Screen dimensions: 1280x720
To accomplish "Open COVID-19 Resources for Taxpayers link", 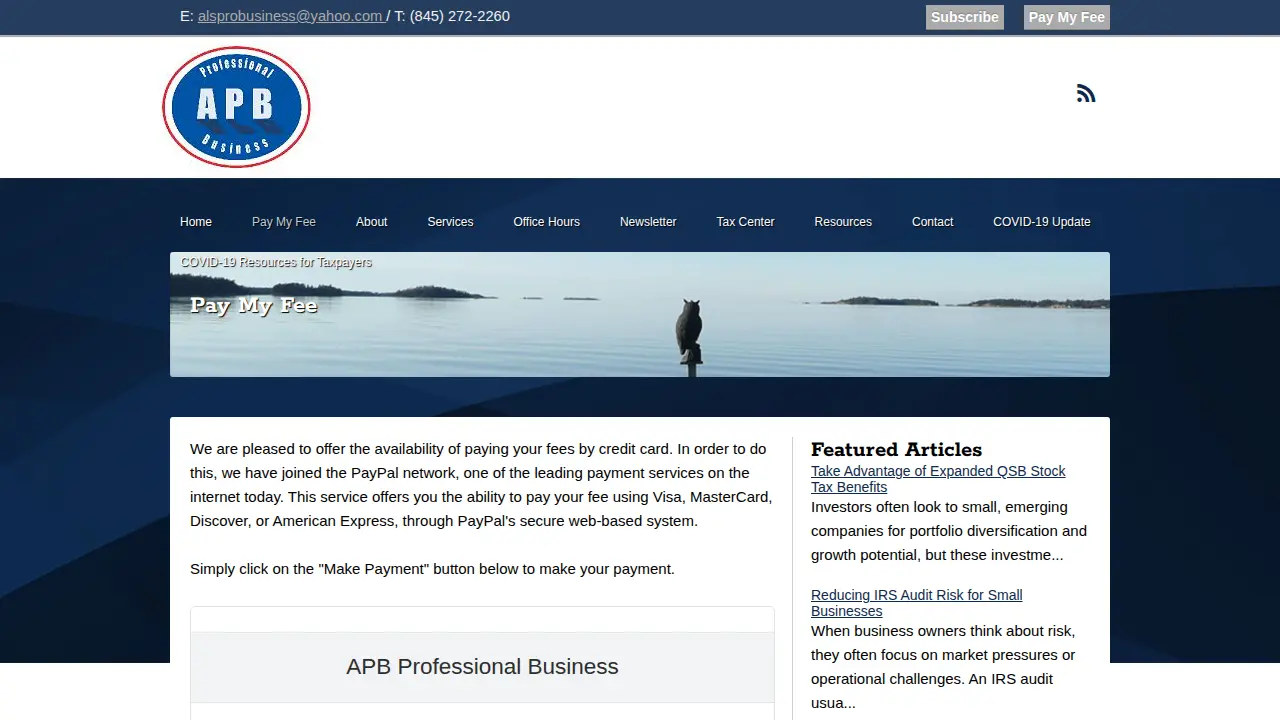I will point(276,262).
